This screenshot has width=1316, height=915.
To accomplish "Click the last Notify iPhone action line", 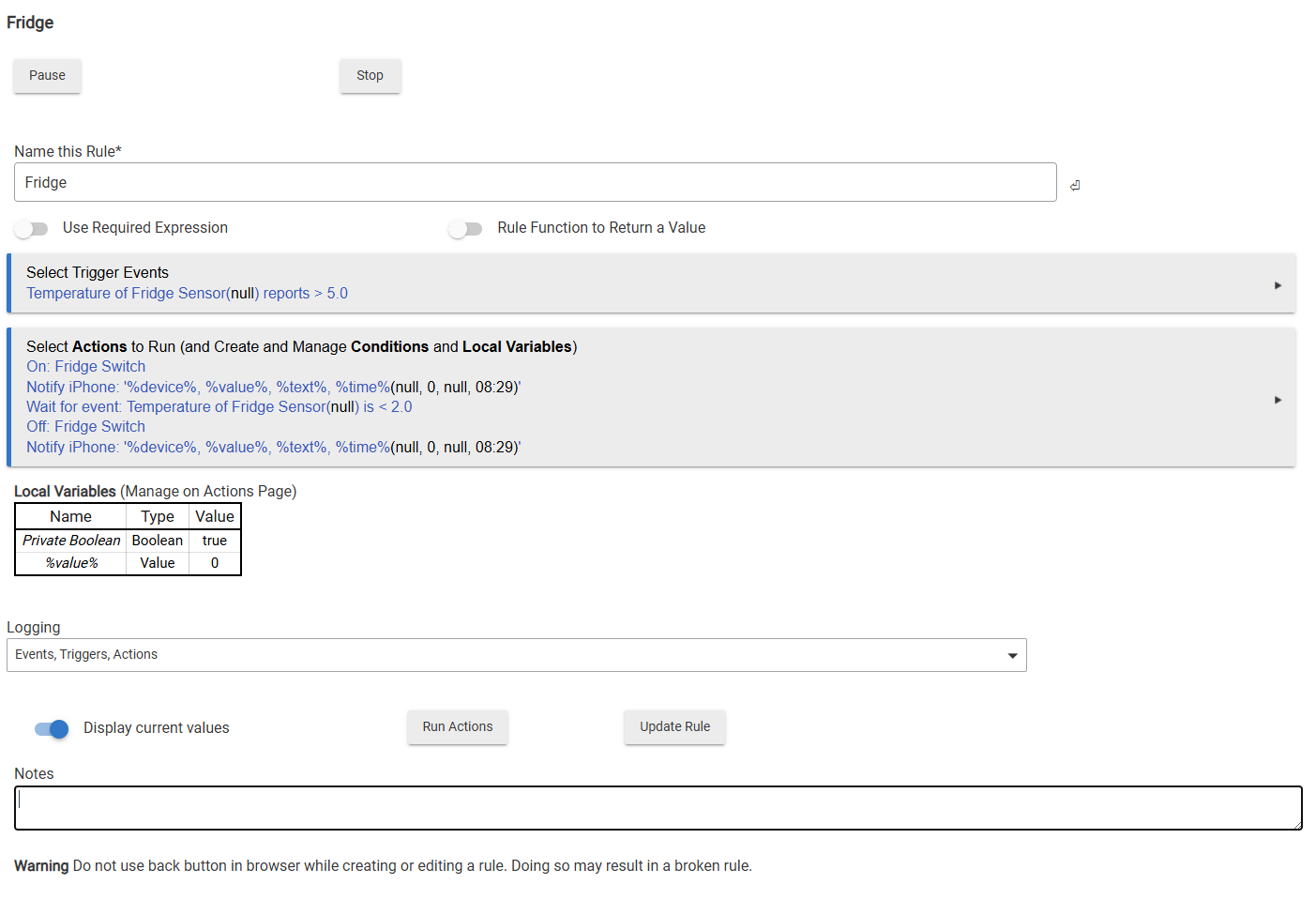I will click(272, 448).
